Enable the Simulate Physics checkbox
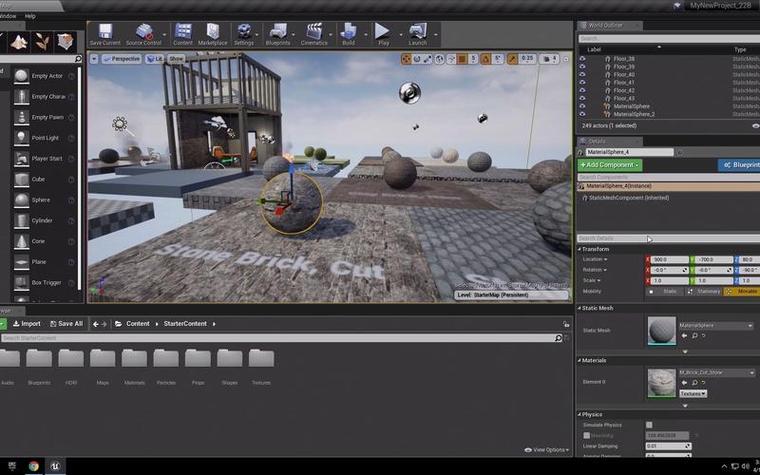This screenshot has width=760, height=475. coord(649,425)
